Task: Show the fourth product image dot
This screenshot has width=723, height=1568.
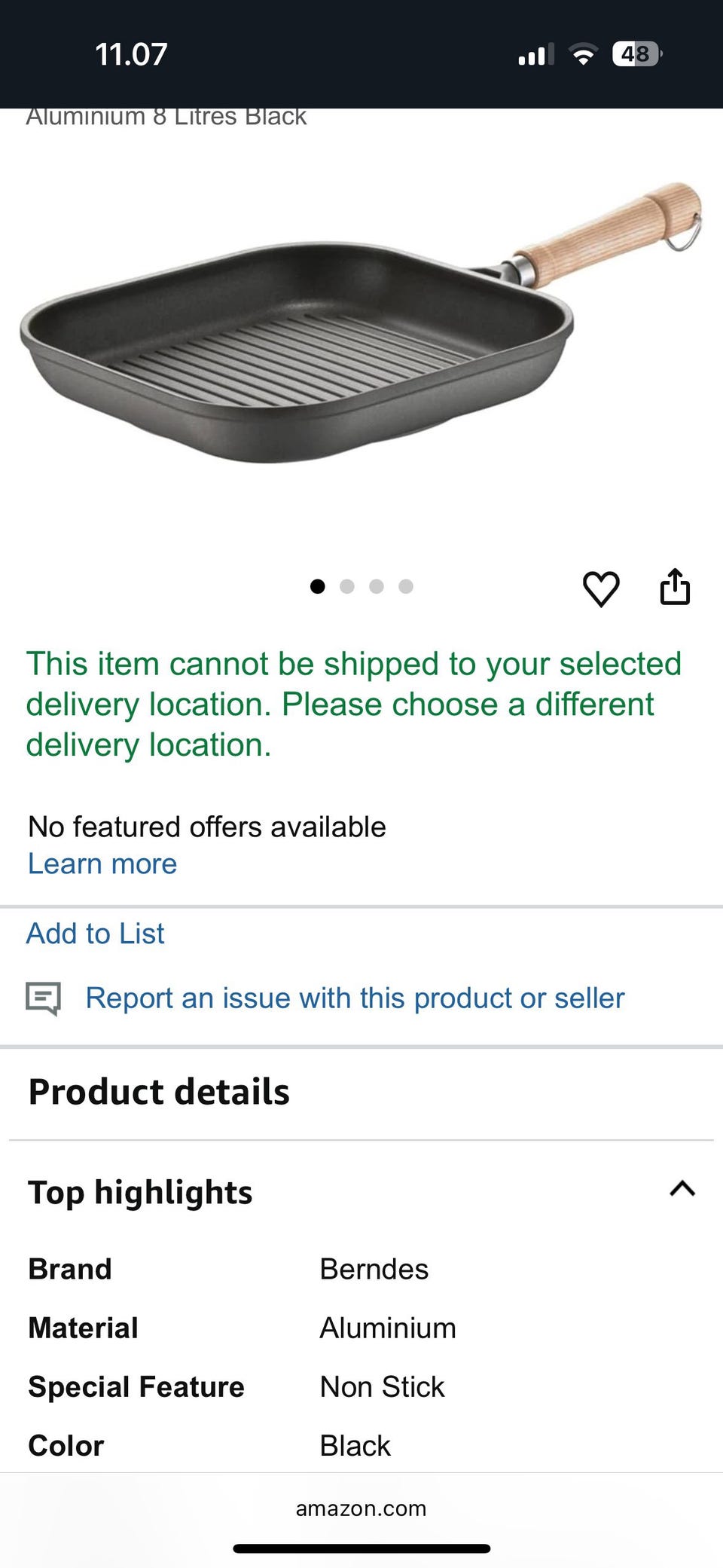Action: tap(406, 586)
